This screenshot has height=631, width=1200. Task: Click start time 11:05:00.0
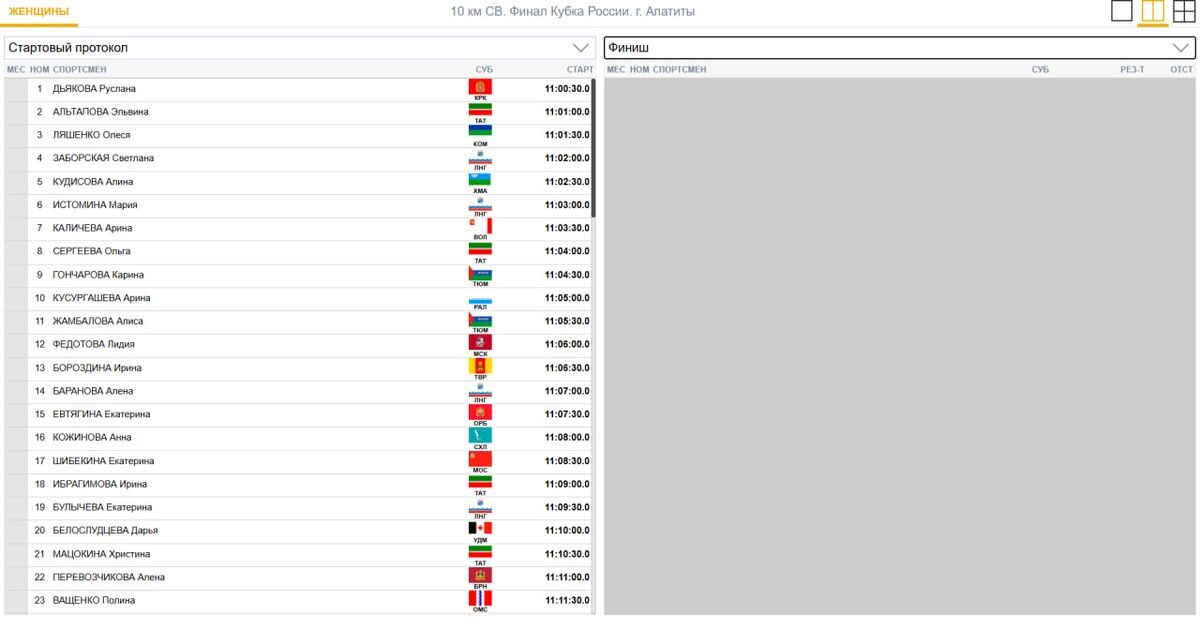[x=567, y=298]
